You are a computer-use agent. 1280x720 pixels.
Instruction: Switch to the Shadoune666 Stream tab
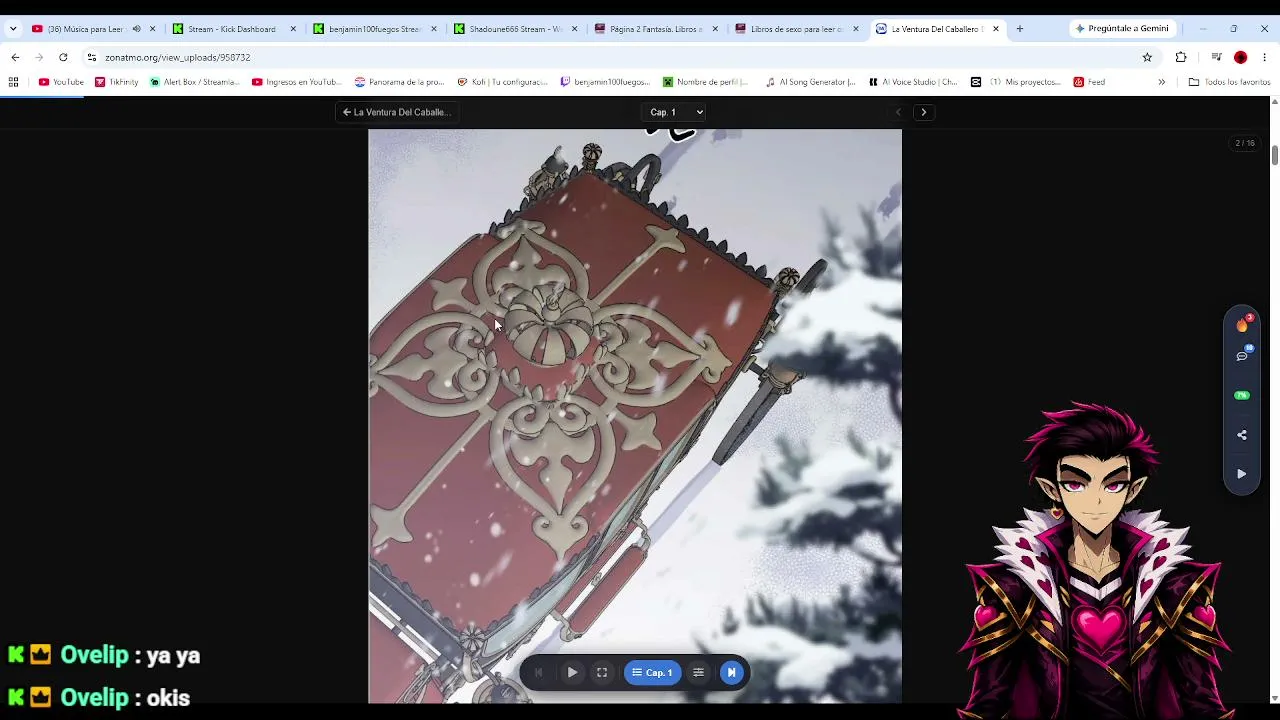pos(513,29)
